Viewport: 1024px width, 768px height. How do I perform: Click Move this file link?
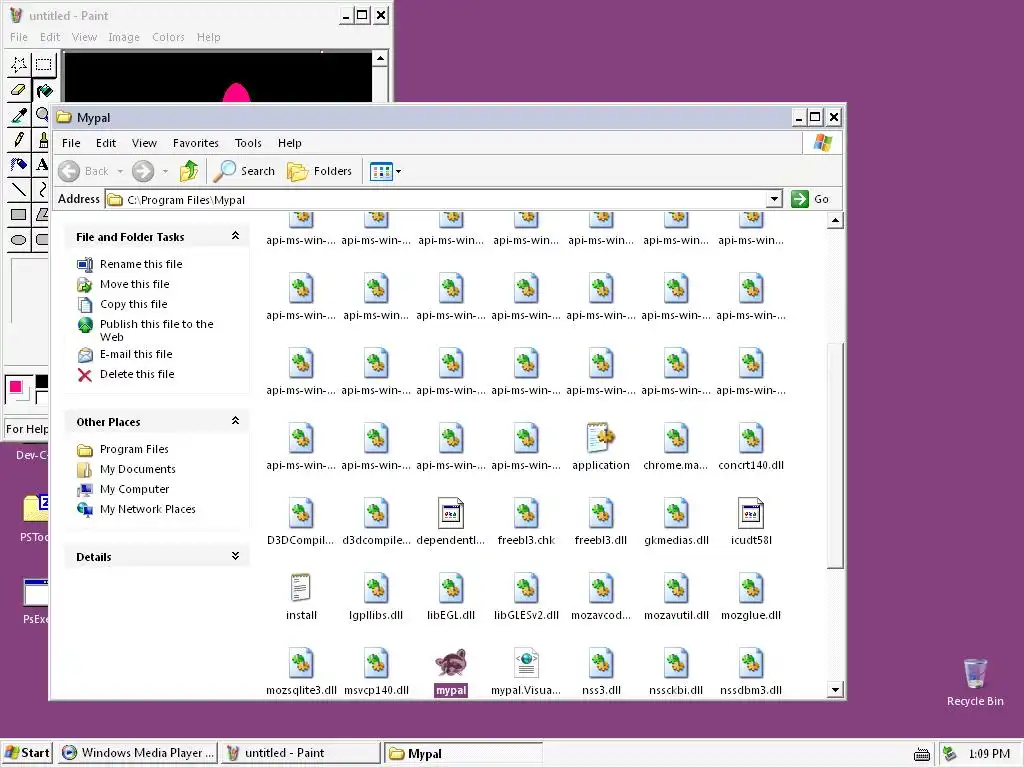coord(135,284)
